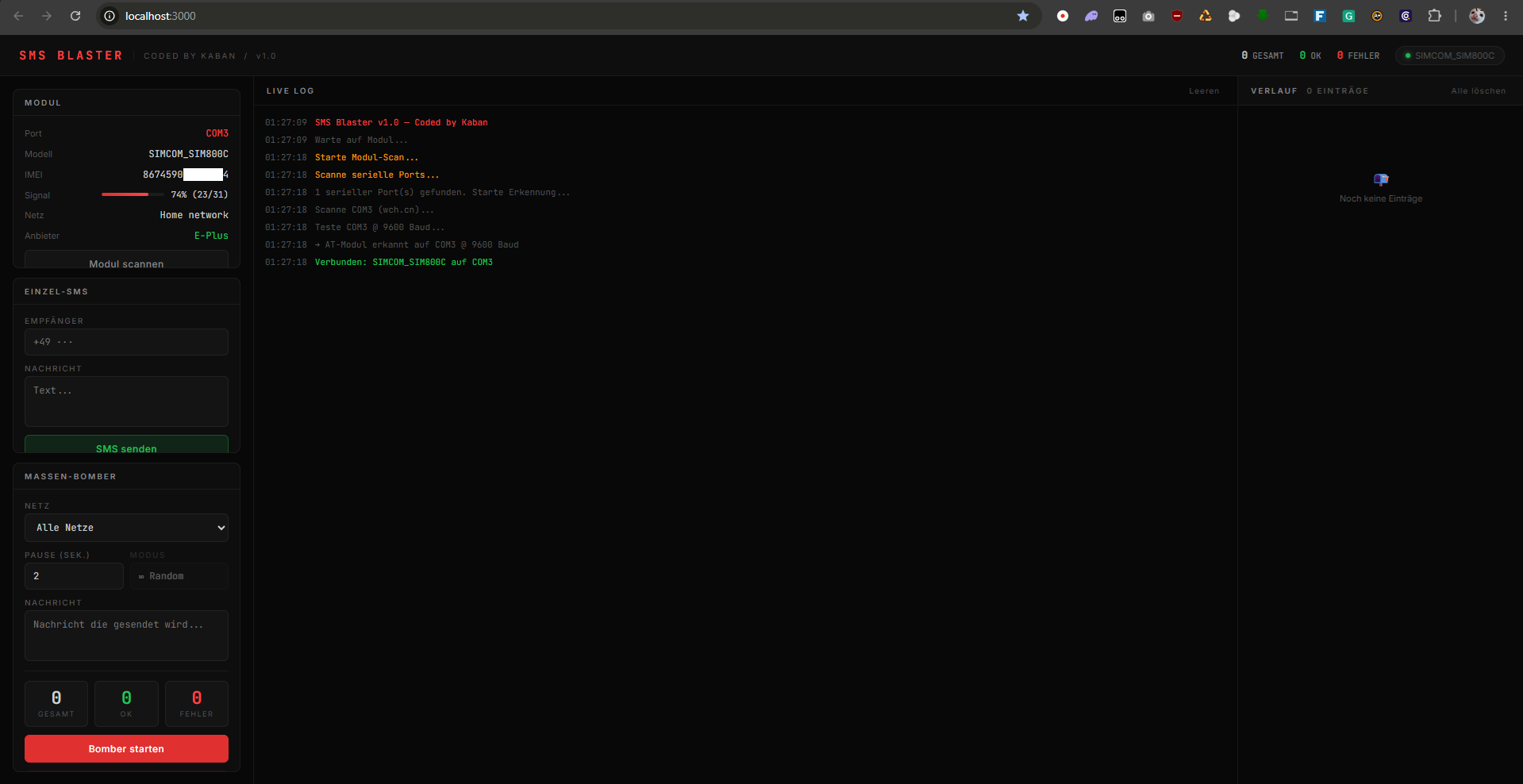
Task: Click the Modell value SIMCOM_SIM800C
Action: pos(188,154)
